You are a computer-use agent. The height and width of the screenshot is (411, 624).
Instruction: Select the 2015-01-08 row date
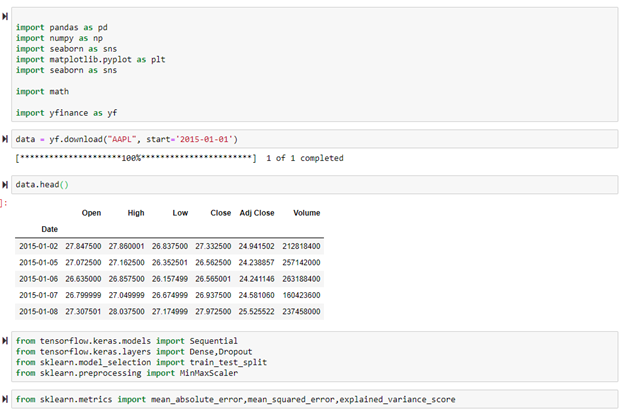[x=39, y=311]
